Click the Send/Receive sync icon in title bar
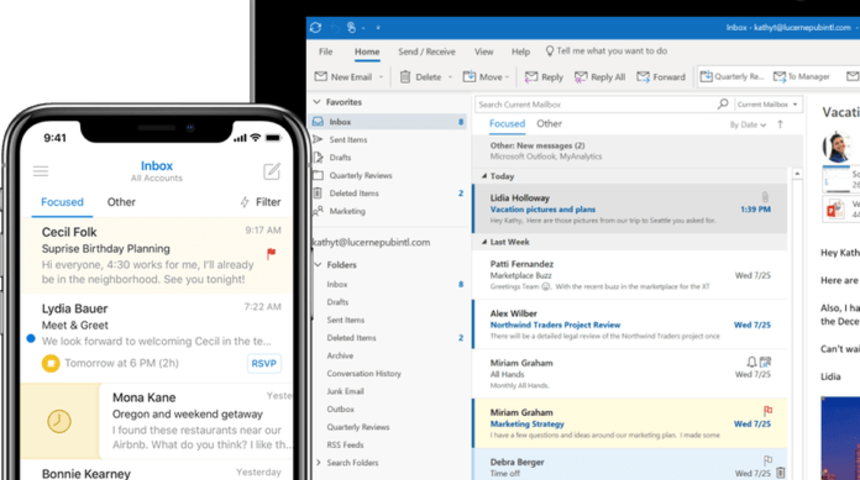Image resolution: width=860 pixels, height=480 pixels. point(315,27)
